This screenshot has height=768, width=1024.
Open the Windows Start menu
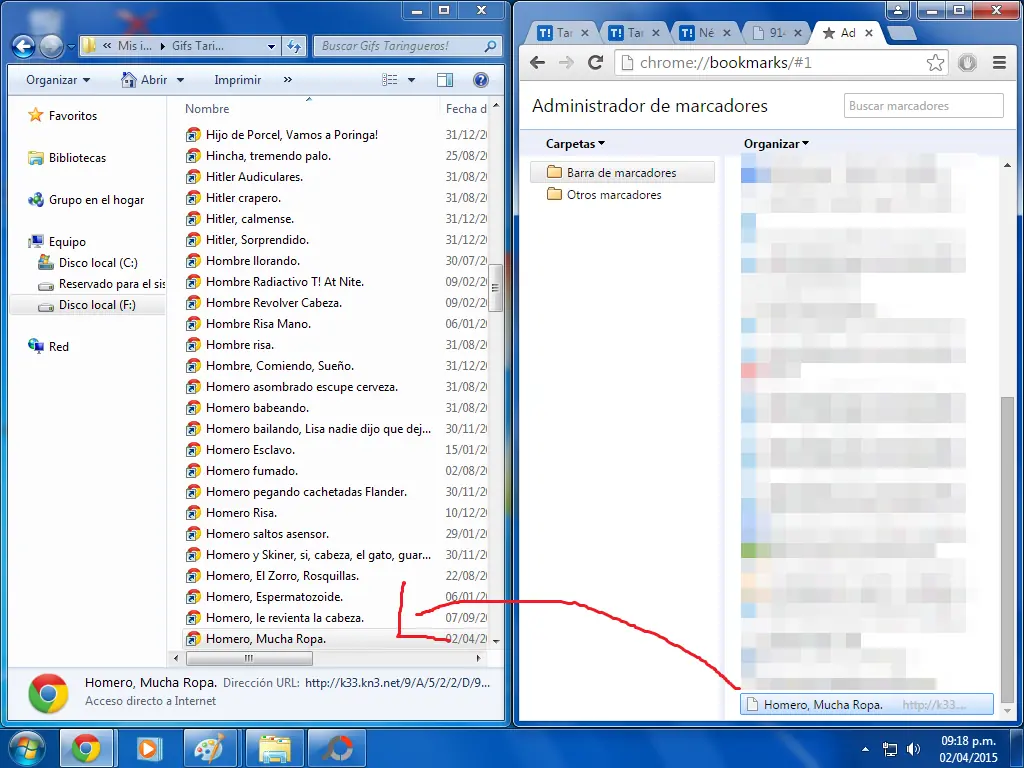coord(27,748)
